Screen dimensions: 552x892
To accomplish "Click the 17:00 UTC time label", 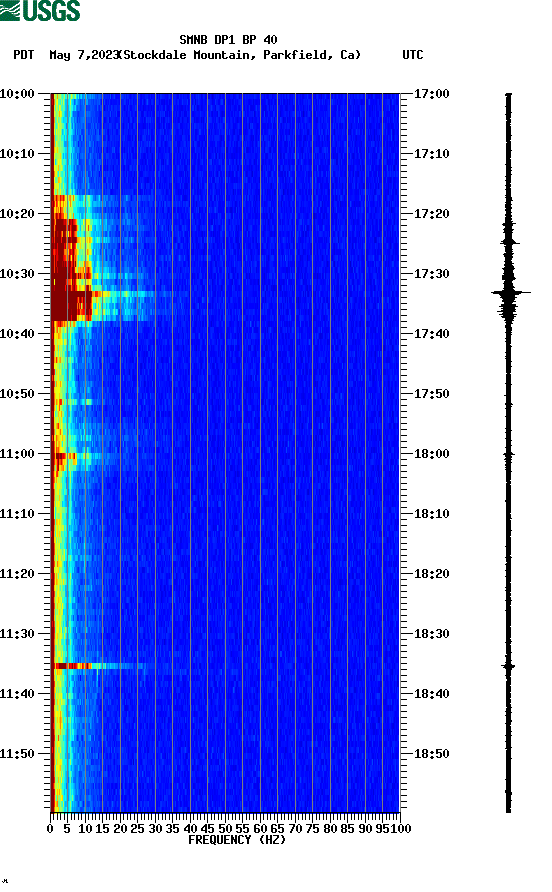I will (431, 94).
